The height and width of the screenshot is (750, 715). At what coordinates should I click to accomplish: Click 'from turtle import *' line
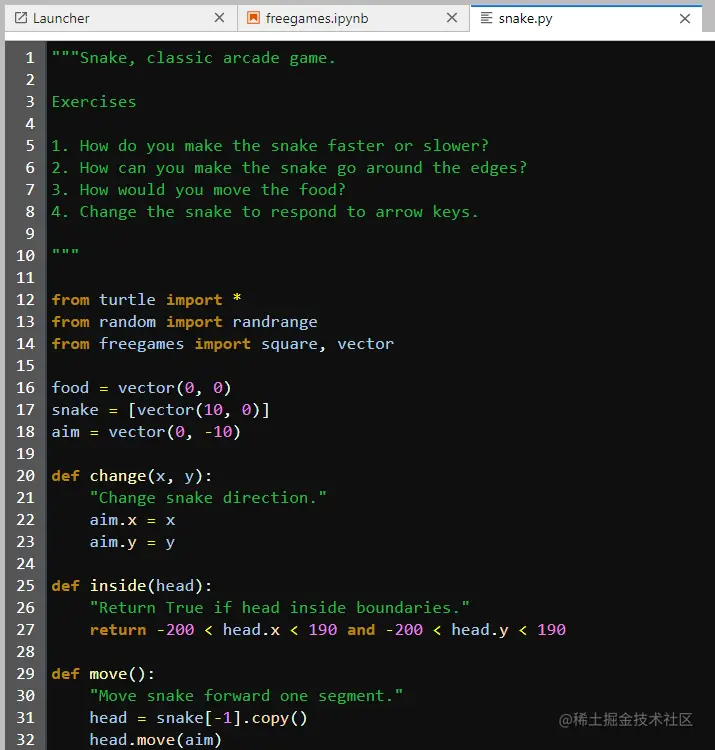146,300
